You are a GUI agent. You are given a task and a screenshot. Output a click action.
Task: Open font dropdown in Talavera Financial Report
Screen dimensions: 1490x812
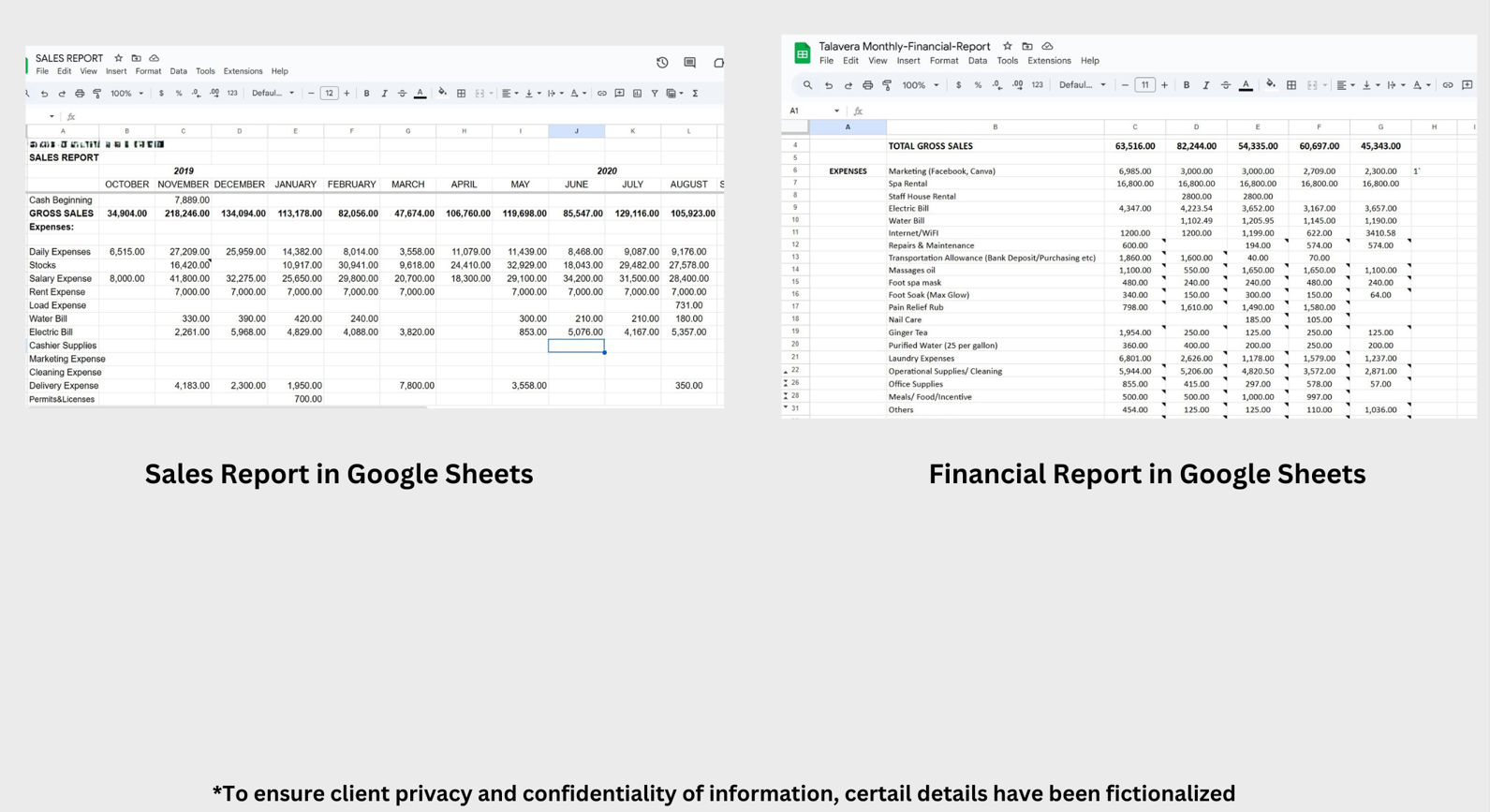coord(1083,85)
